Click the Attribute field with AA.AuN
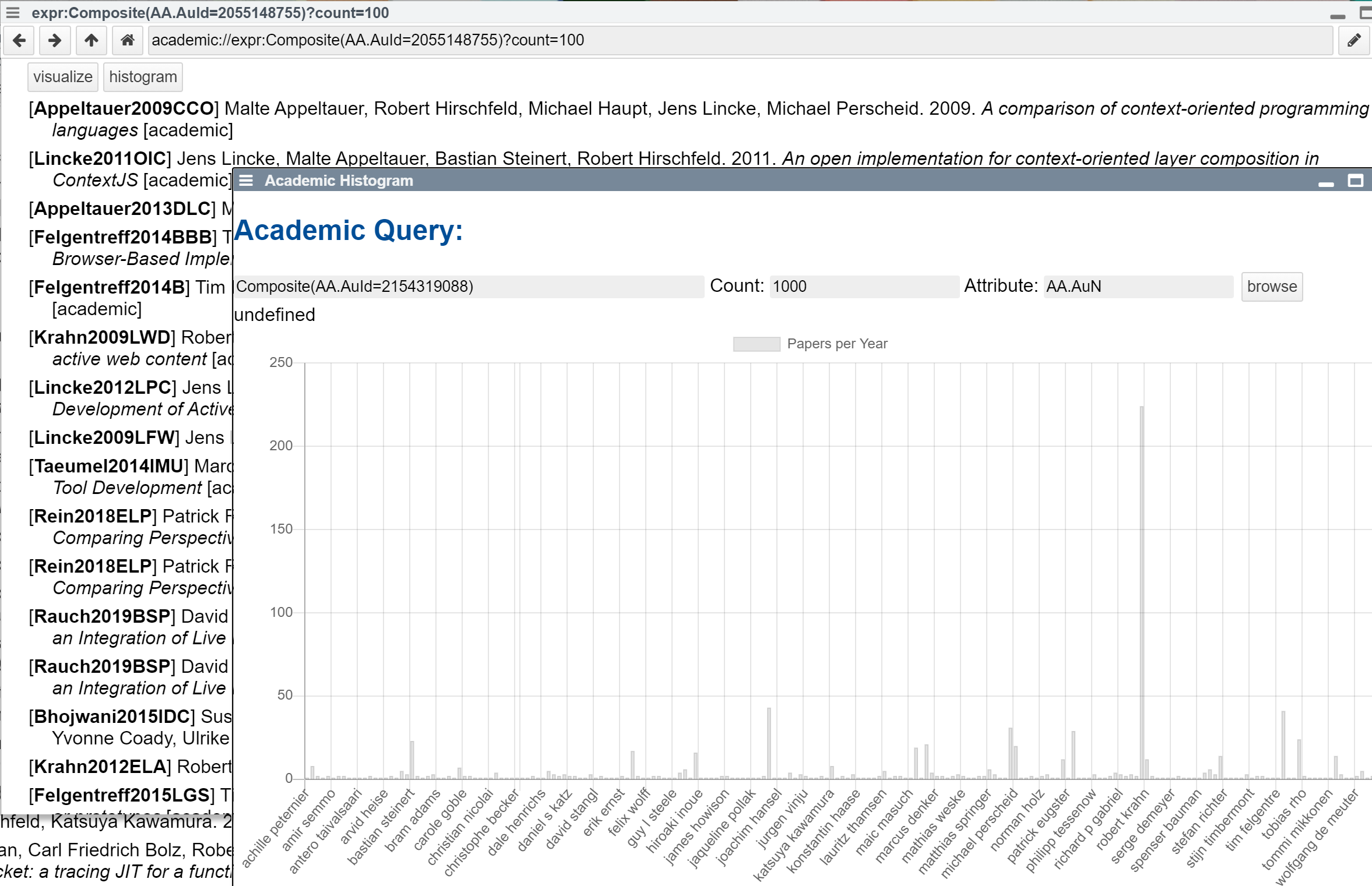 (x=1138, y=287)
